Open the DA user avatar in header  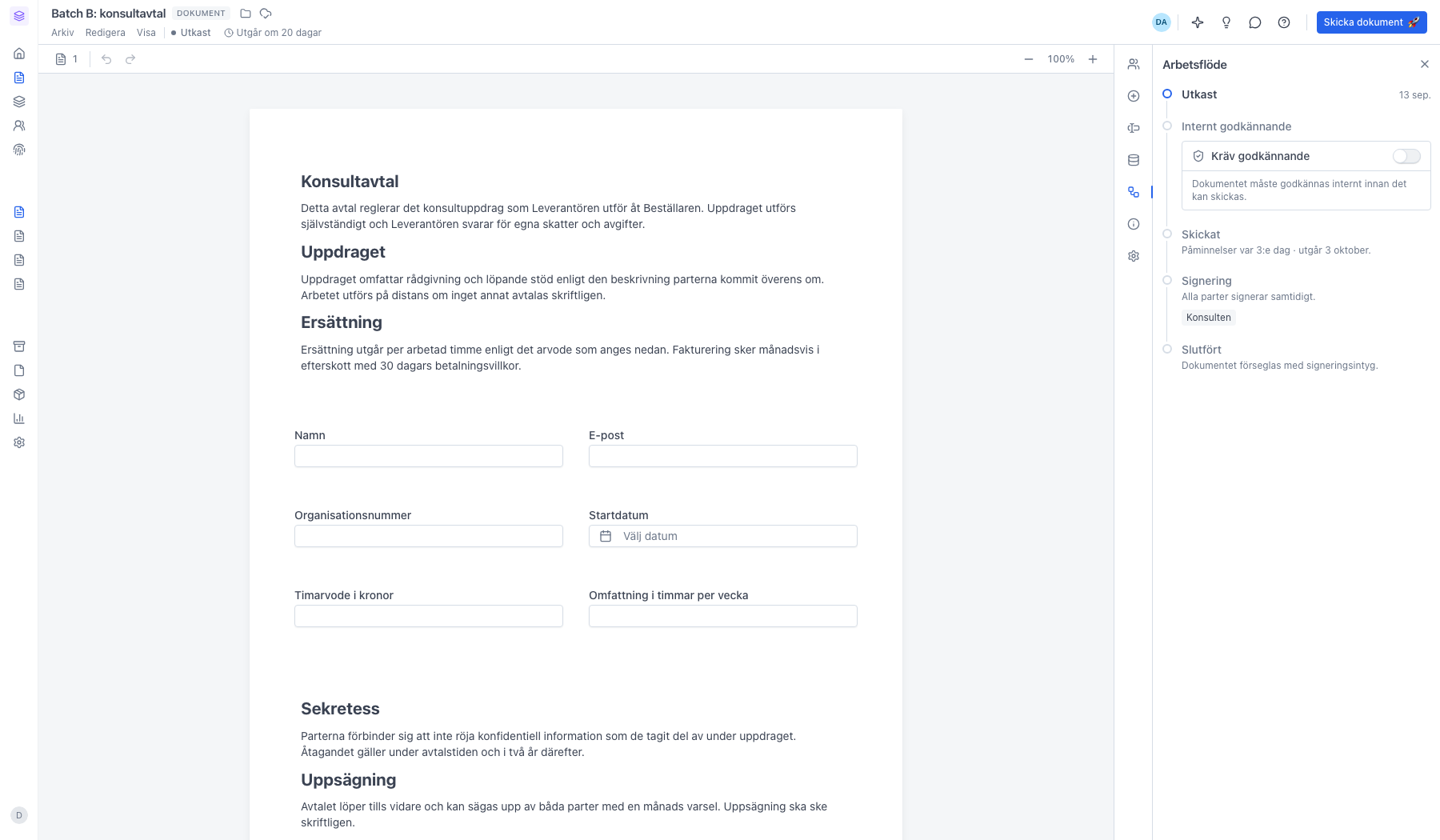(1162, 22)
